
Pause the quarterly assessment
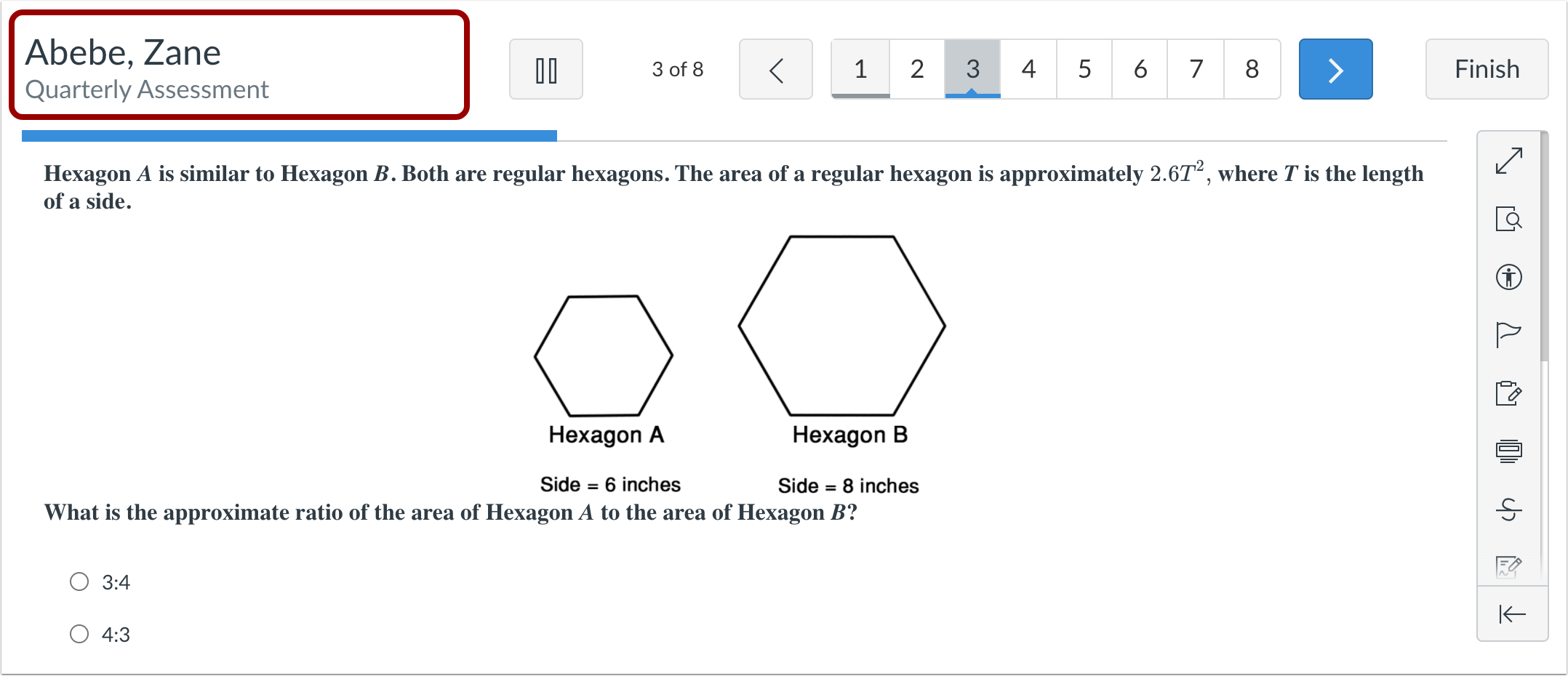pyautogui.click(x=545, y=69)
